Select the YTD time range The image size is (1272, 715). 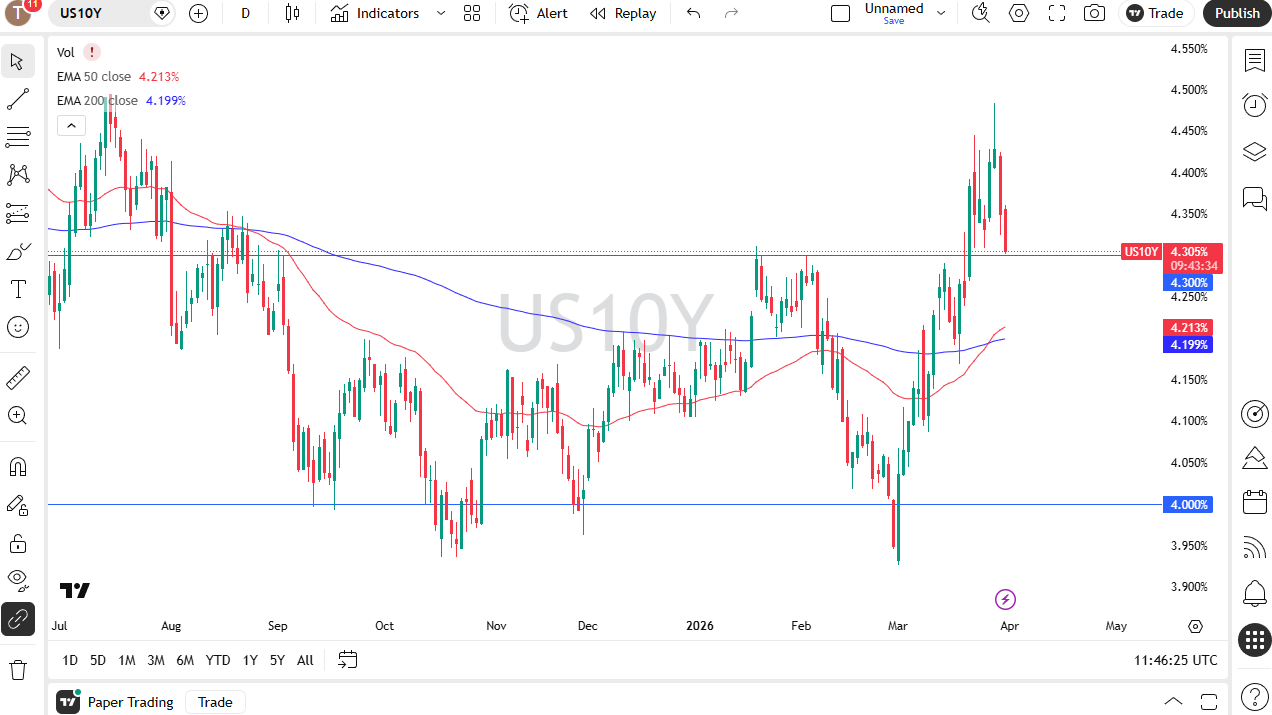218,660
